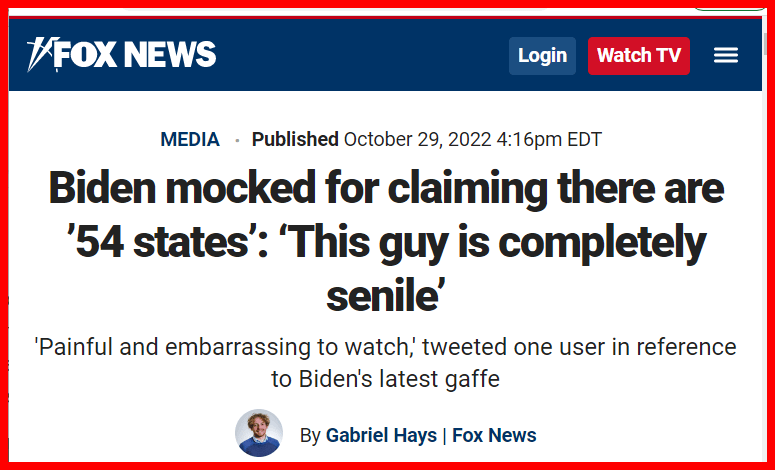775x470 pixels.
Task: Click the bold word "Published"
Action: click(295, 140)
